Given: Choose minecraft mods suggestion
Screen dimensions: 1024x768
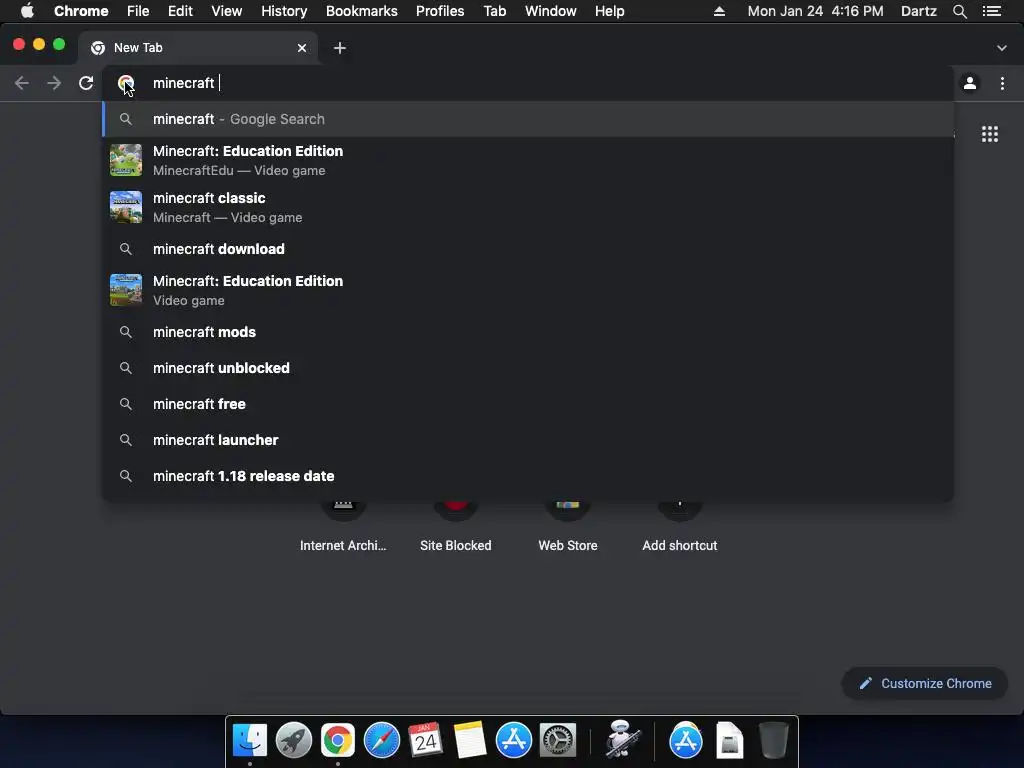Looking at the screenshot, I should (x=528, y=332).
